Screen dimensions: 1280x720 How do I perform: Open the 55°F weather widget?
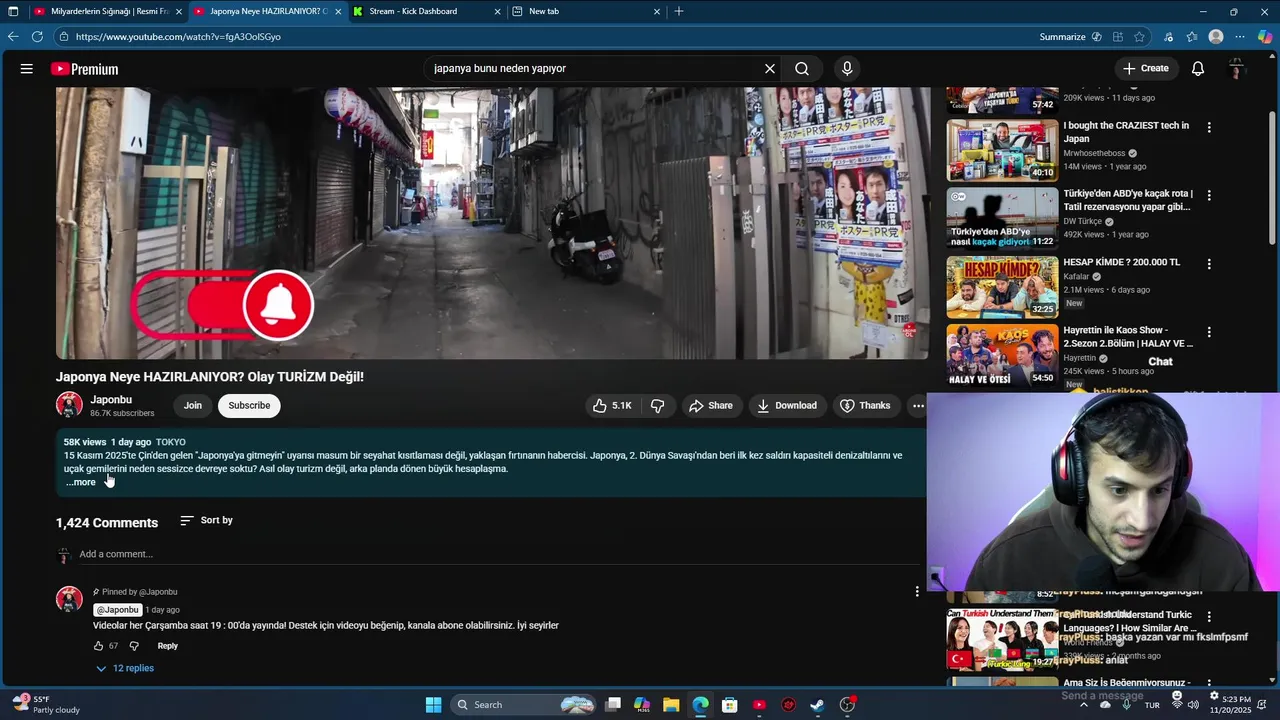45,704
